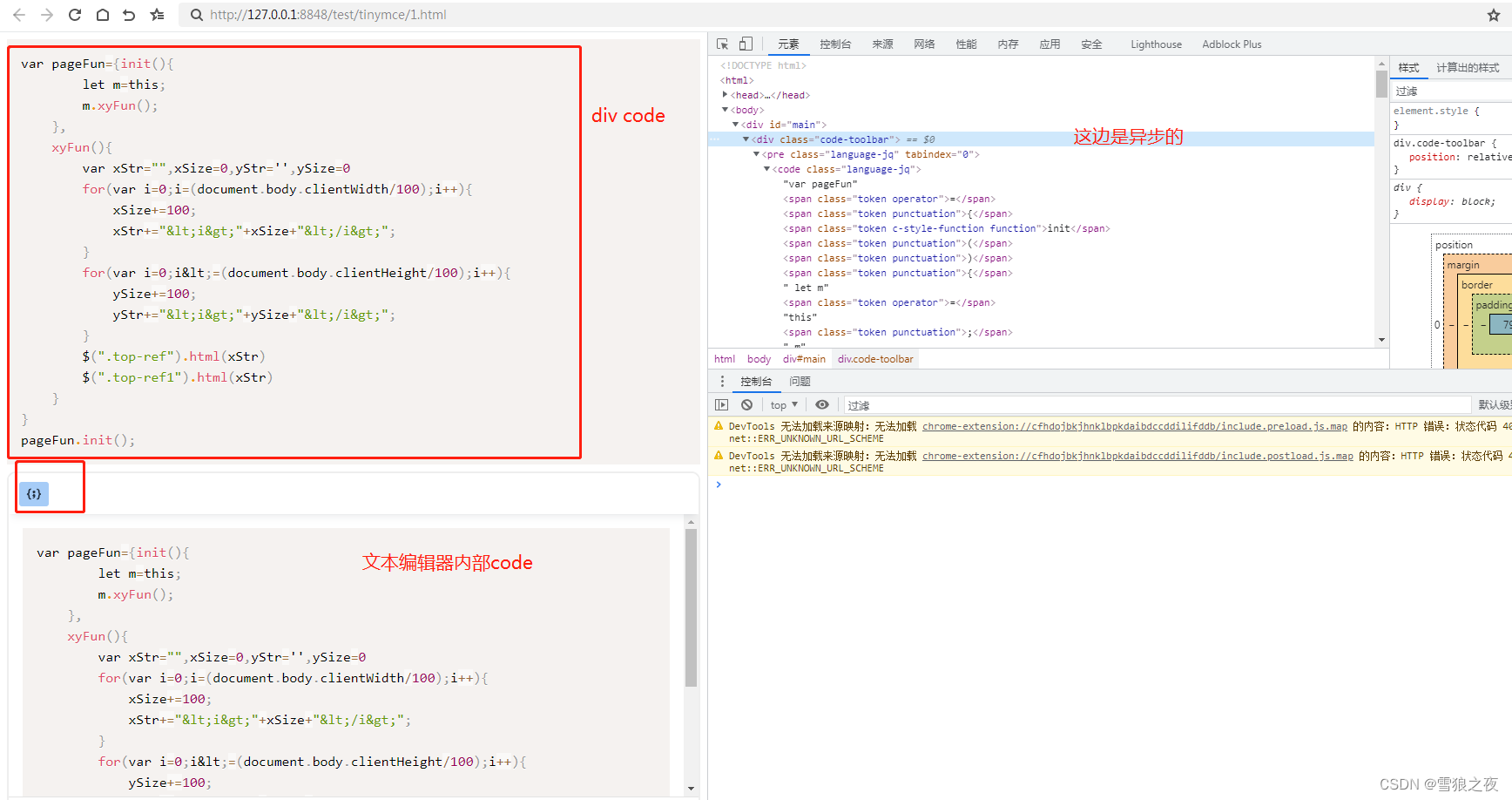Select the inspect element cursor icon

pyautogui.click(x=722, y=43)
